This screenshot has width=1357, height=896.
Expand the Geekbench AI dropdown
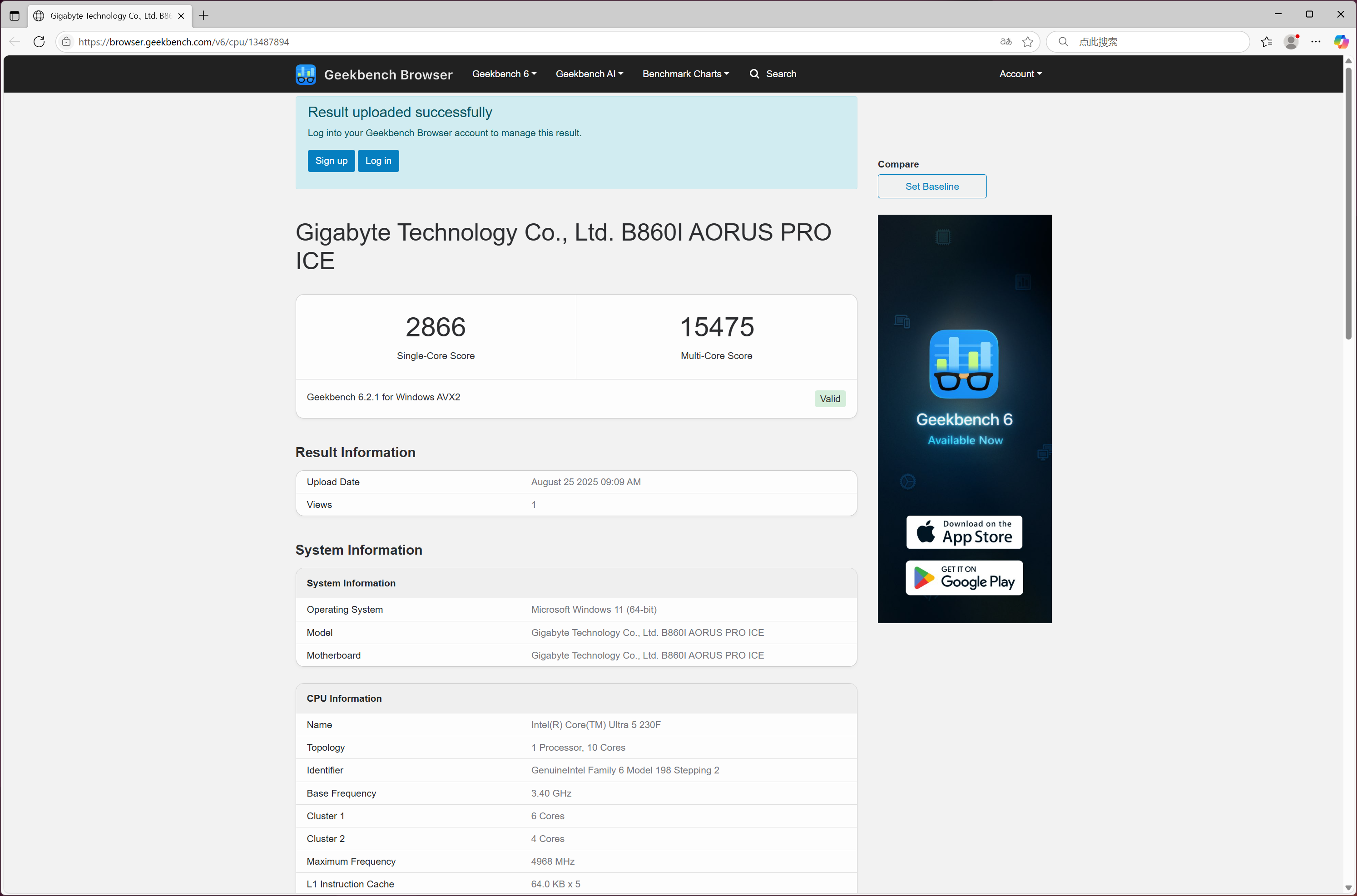(x=589, y=74)
